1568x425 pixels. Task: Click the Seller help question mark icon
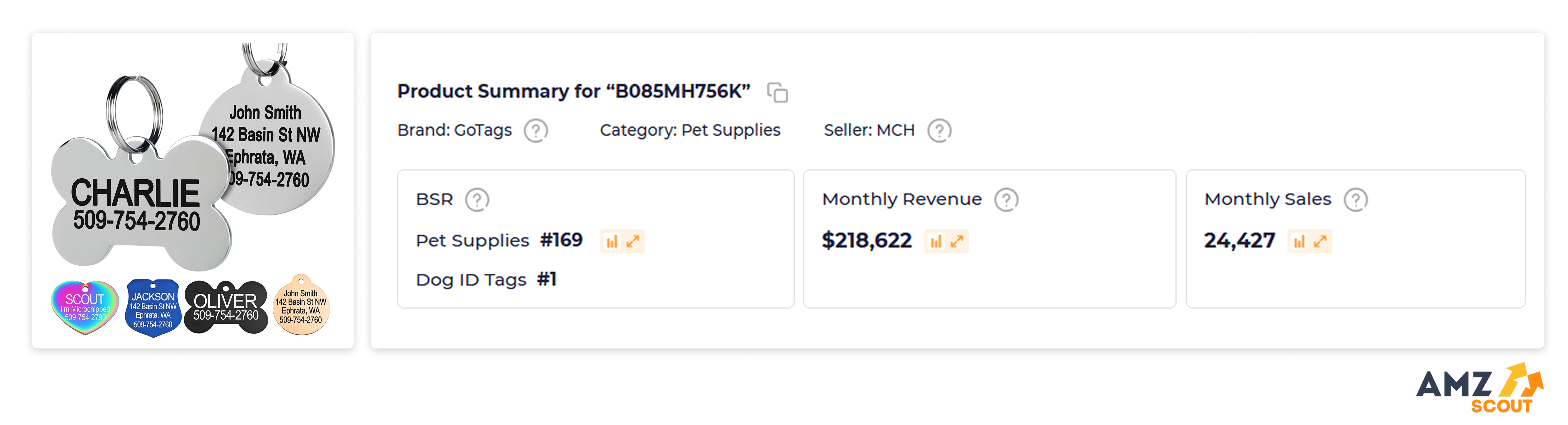939,131
